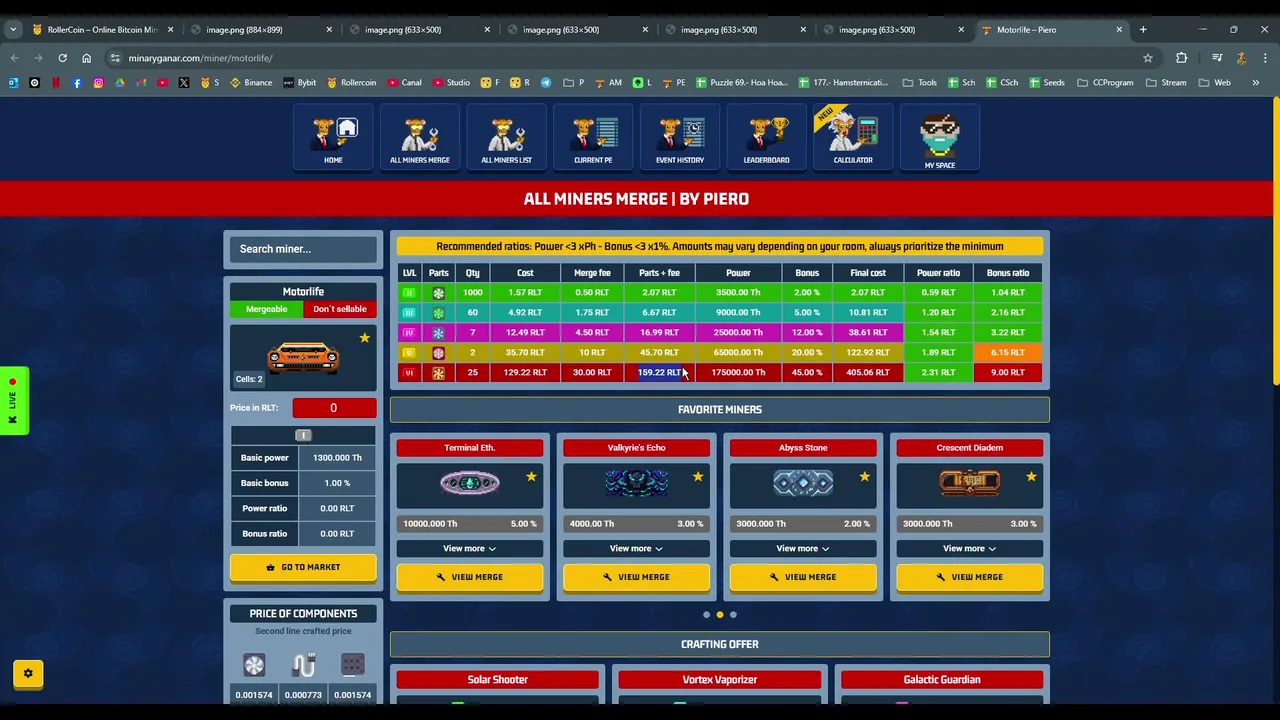This screenshot has width=1280, height=720.
Task: Click VIEW MERGE for Abyss Stone
Action: click(803, 577)
